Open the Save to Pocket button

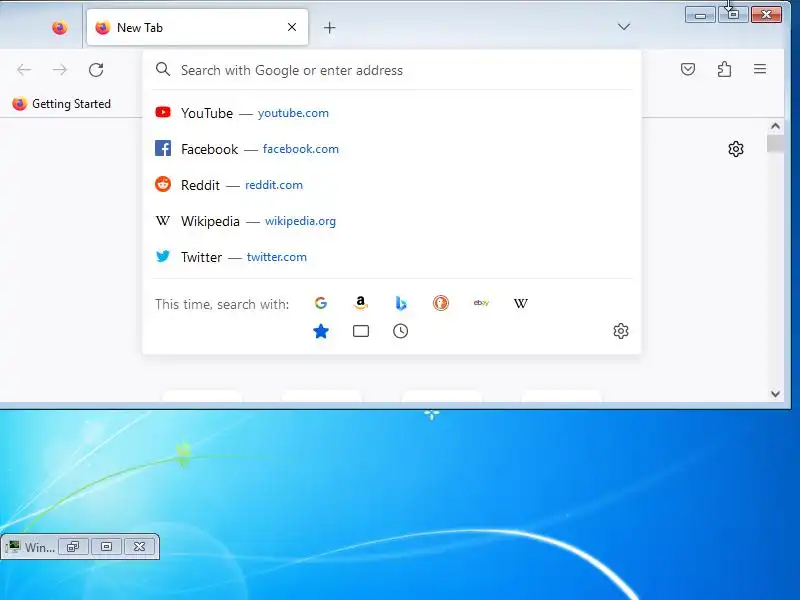(x=688, y=69)
